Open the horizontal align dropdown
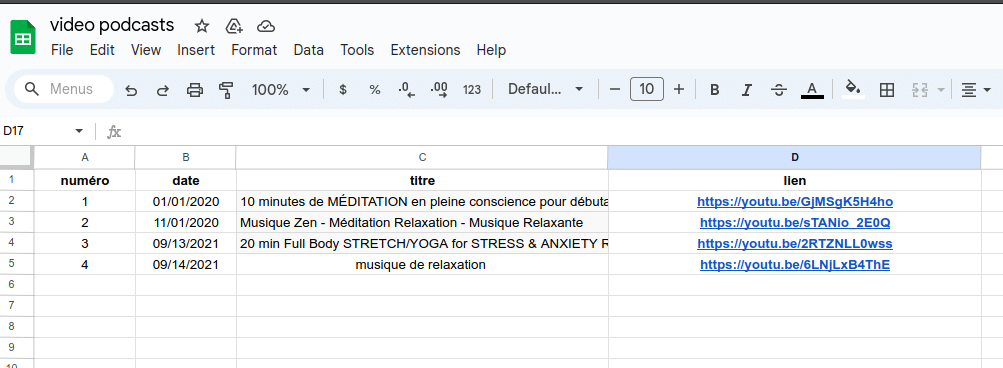This screenshot has width=1003, height=368. point(976,90)
